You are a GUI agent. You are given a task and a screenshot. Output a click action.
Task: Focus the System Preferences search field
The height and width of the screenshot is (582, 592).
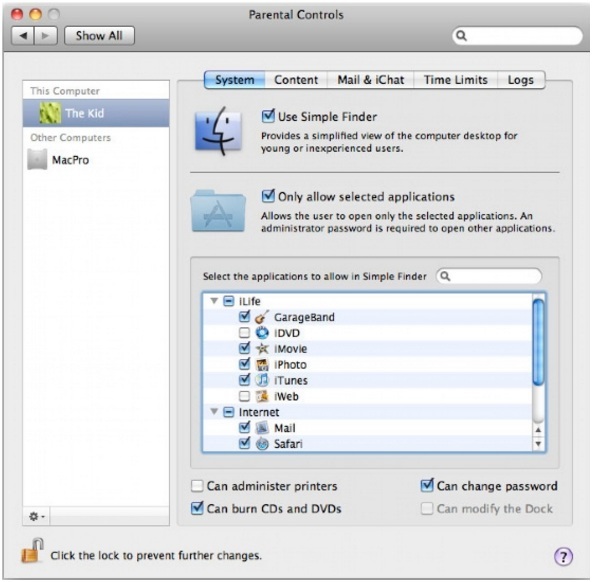click(517, 36)
